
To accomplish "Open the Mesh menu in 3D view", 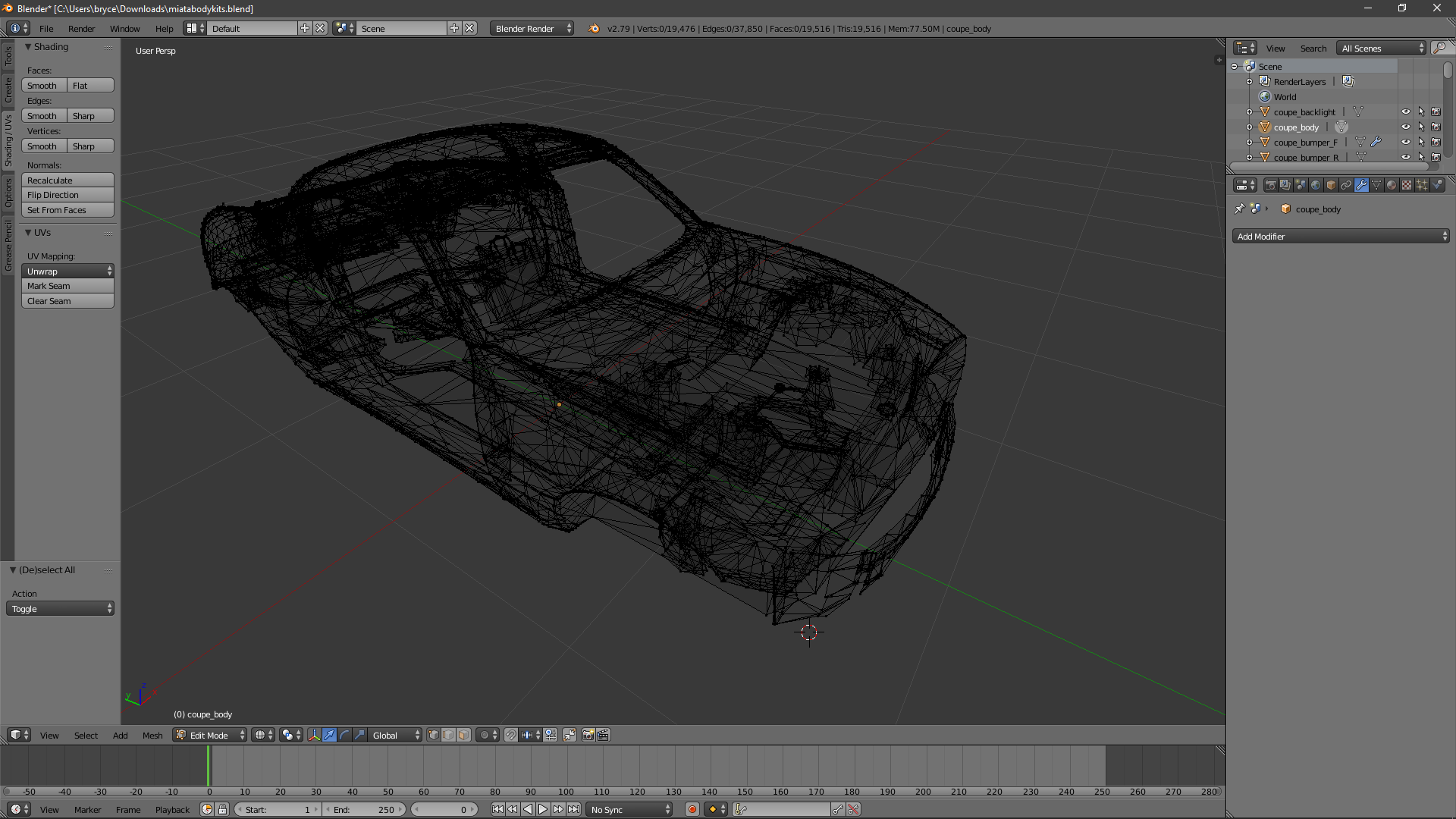I will coord(152,736).
